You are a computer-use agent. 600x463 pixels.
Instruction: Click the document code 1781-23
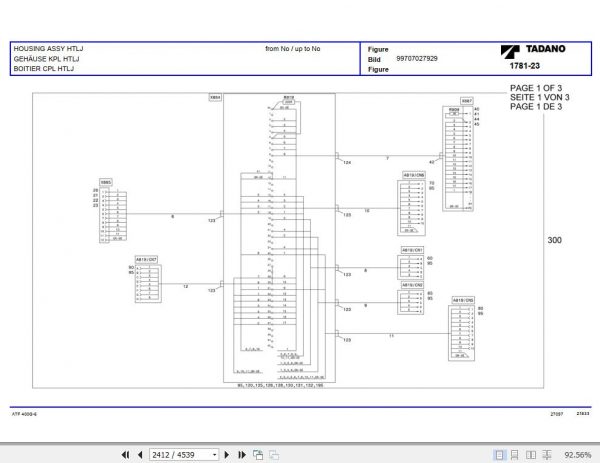(525, 66)
